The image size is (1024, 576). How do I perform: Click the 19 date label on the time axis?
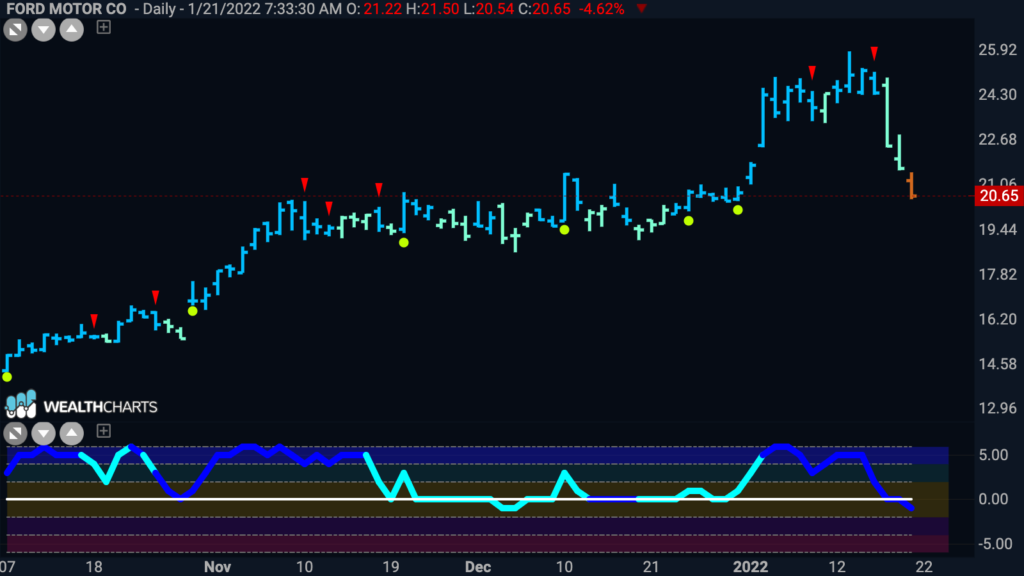coord(391,567)
